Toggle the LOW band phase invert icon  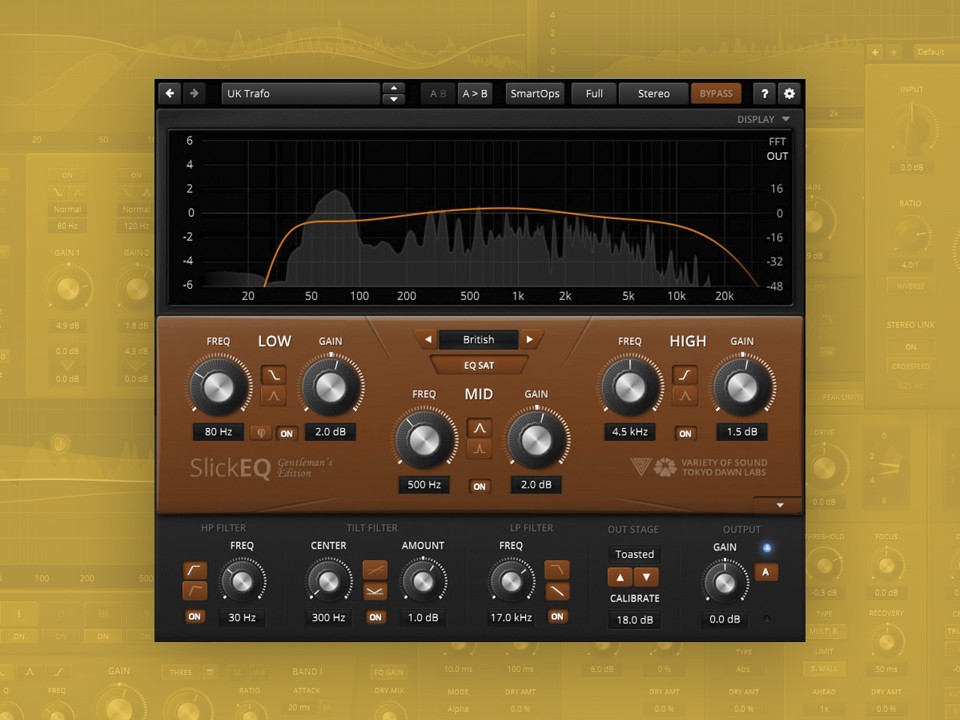pos(261,433)
